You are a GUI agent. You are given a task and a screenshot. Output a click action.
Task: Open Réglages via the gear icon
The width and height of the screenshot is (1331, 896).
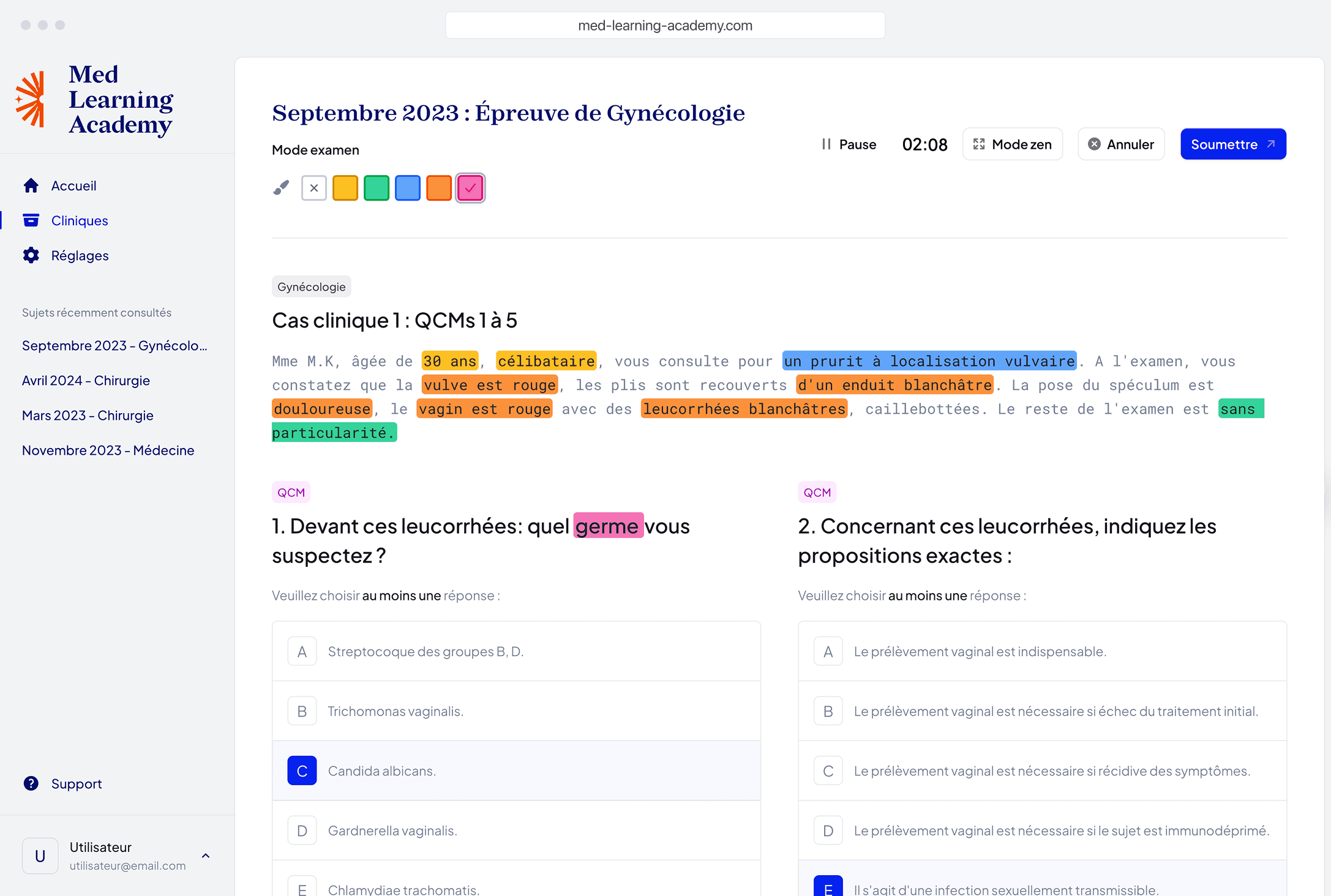(31, 255)
